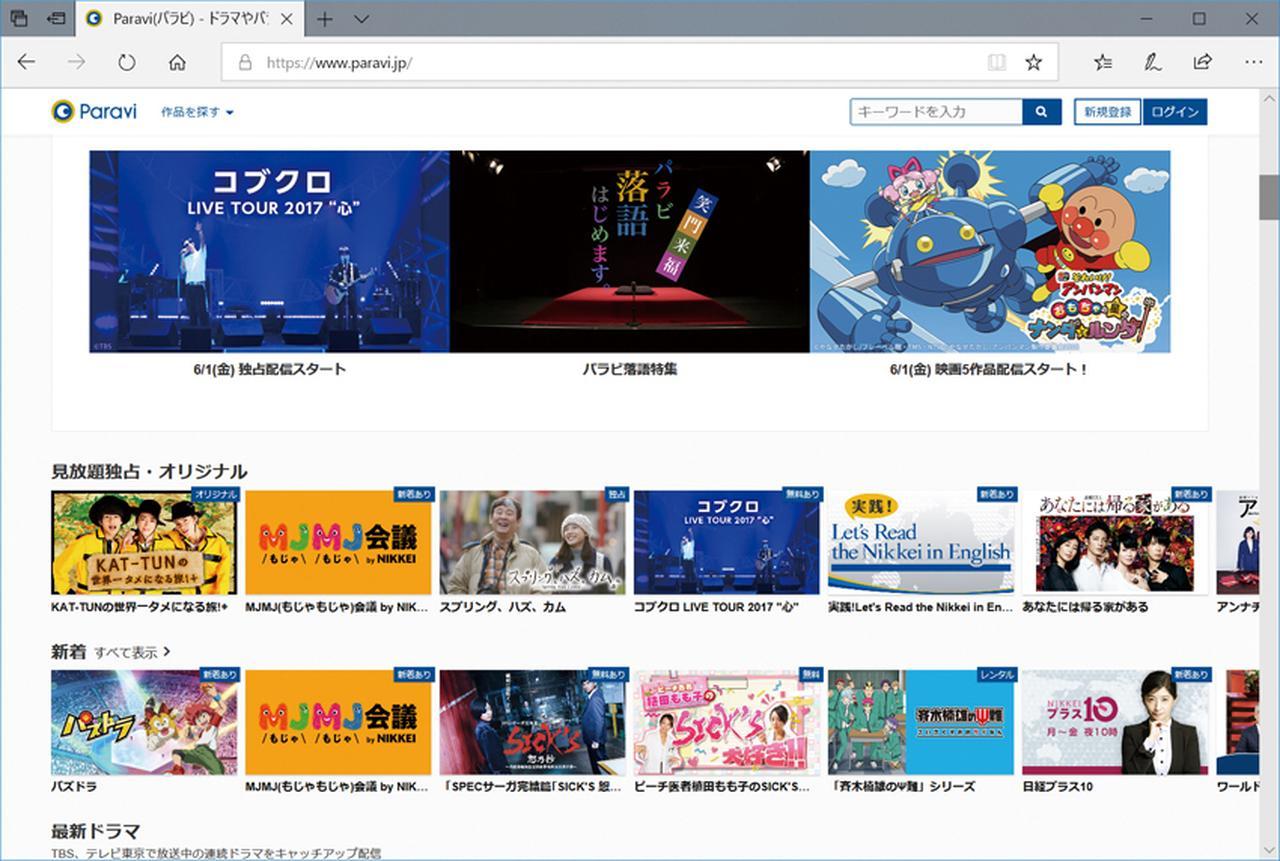Expand 新着 with すべて表示 link

[132, 652]
